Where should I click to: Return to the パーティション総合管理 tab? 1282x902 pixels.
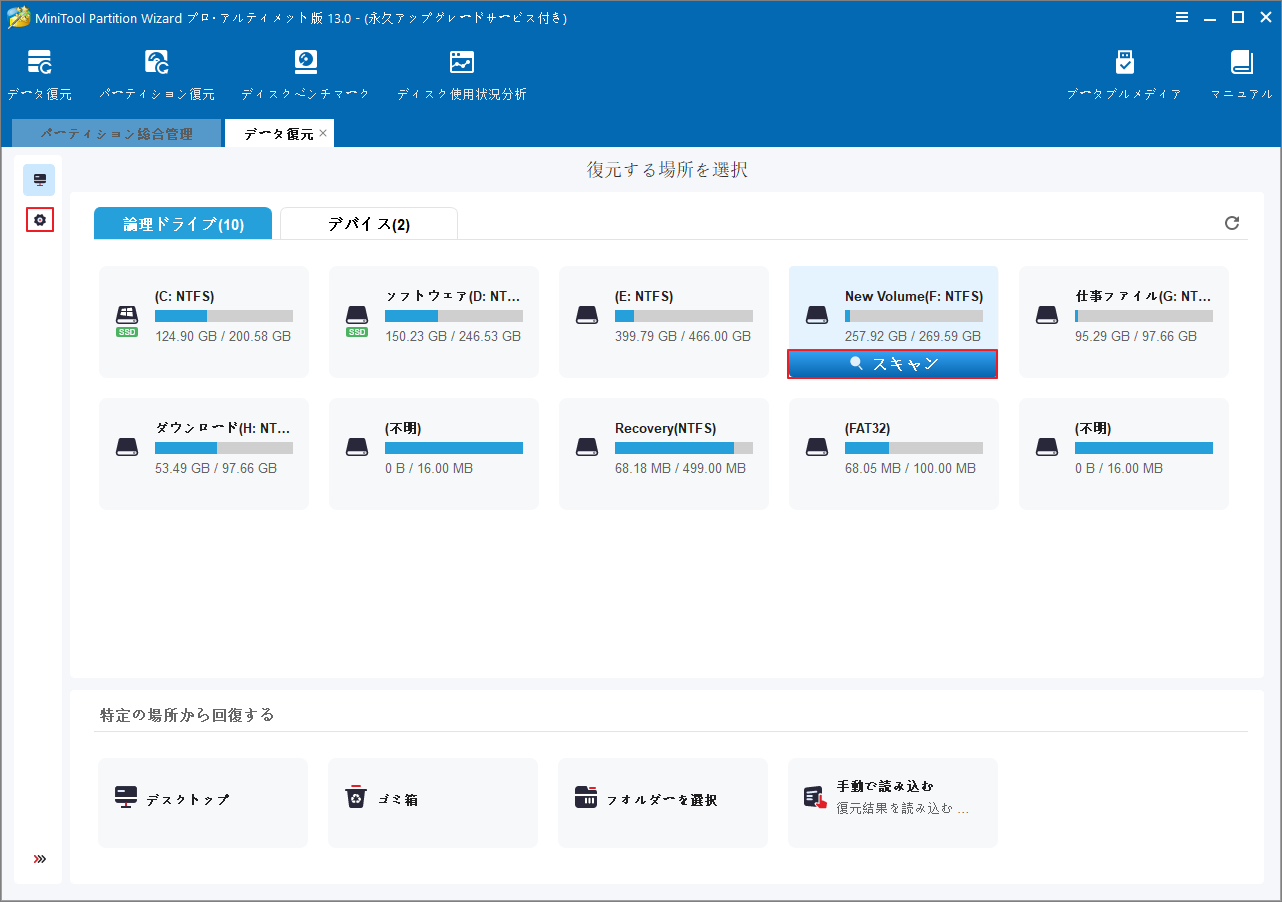pos(116,132)
